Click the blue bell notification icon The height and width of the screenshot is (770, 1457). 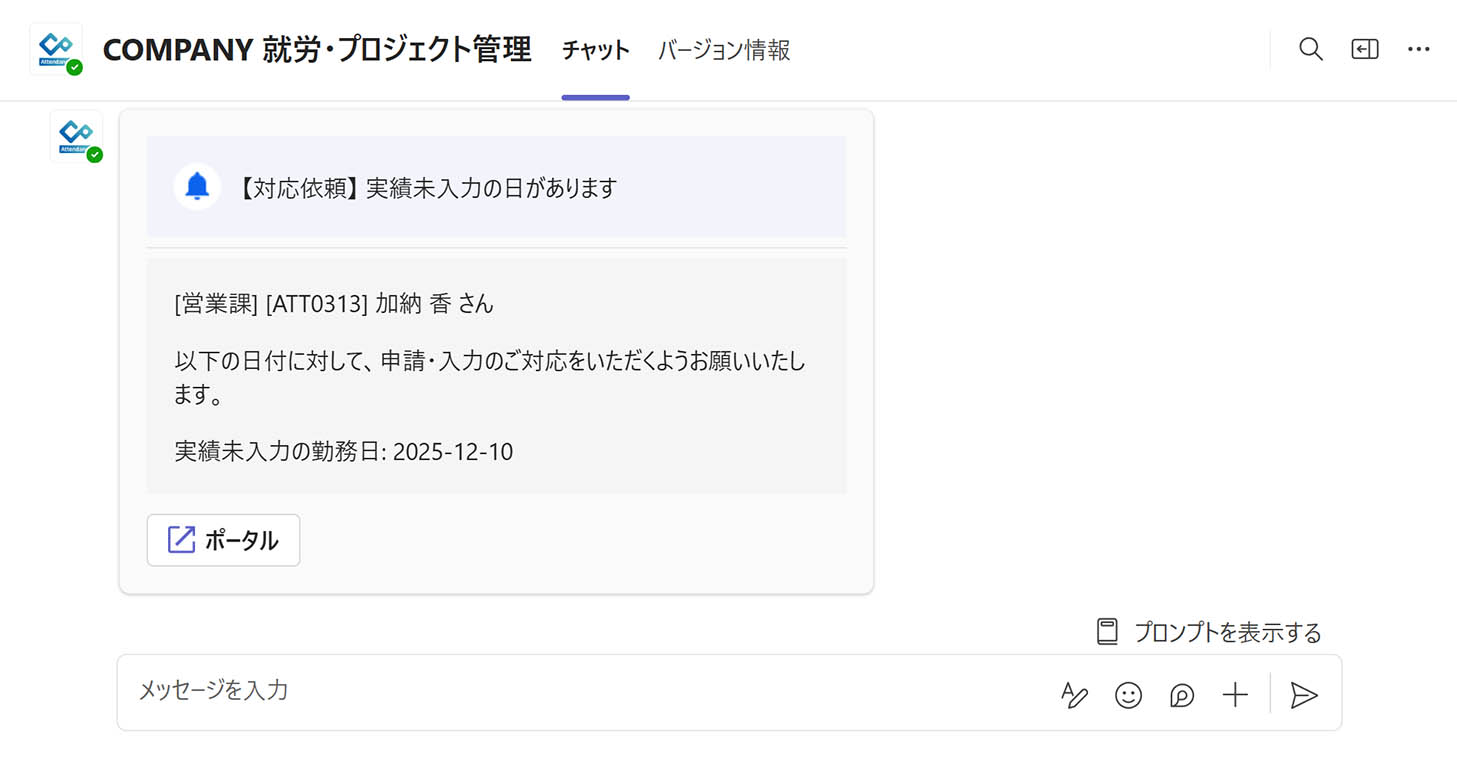coord(197,186)
